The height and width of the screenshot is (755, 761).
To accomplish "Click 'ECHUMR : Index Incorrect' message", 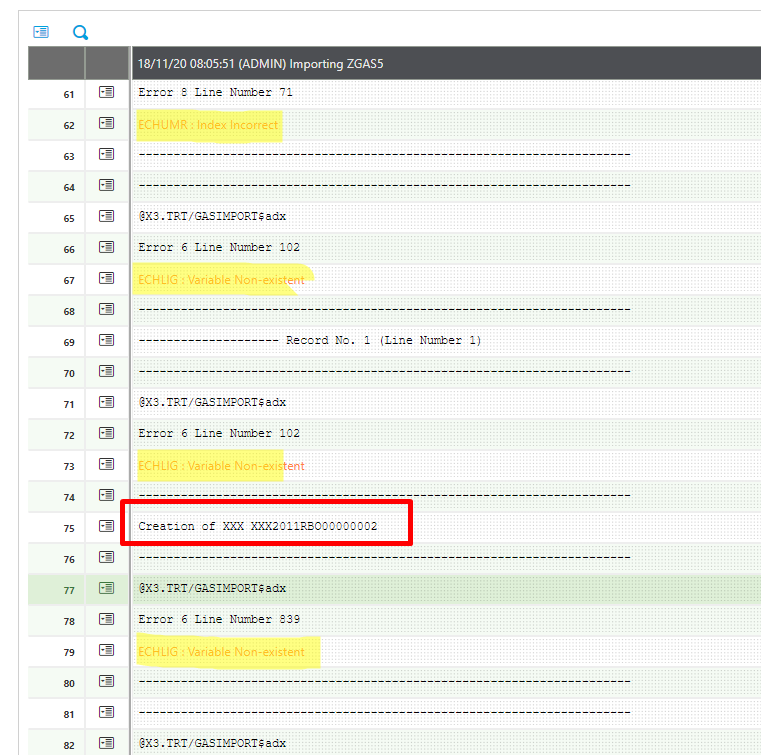I will 208,125.
